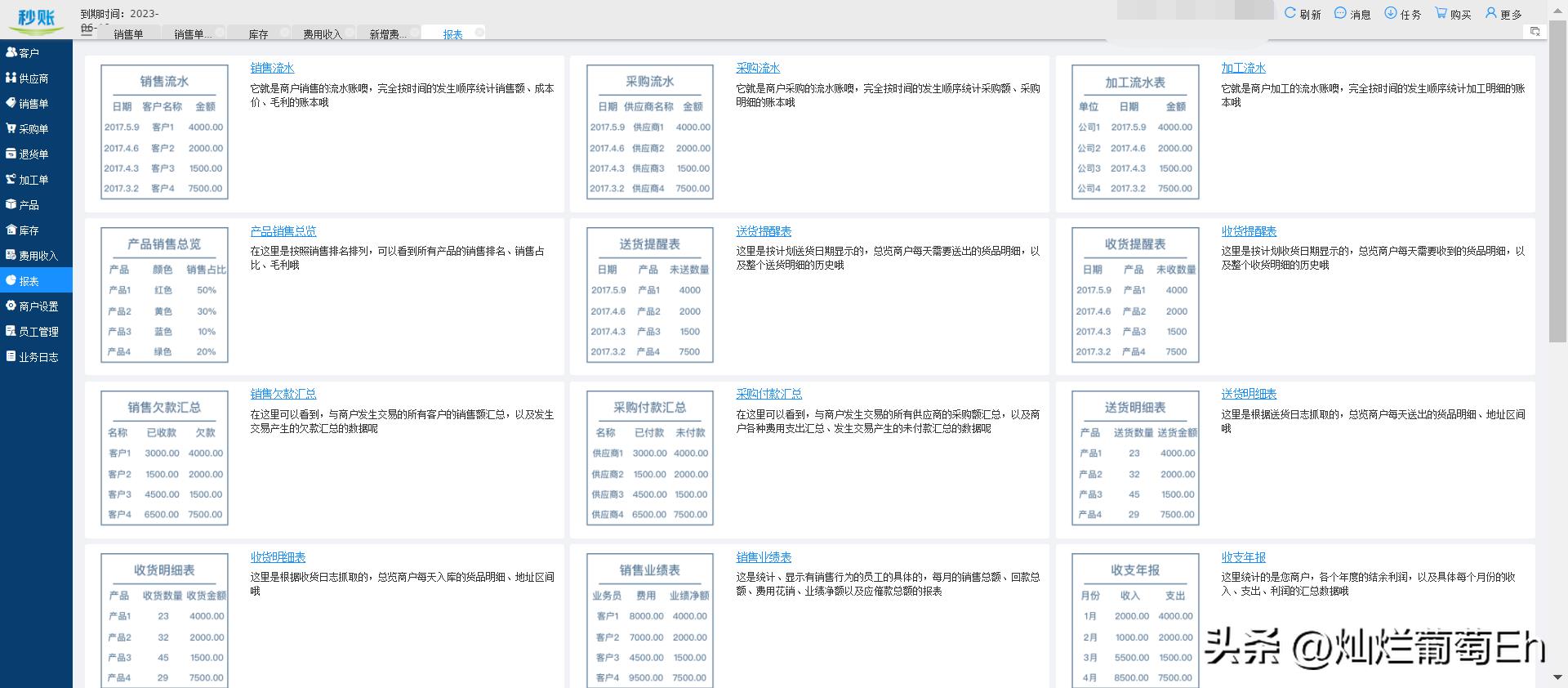1568x688 pixels.
Task: Open 库存 in the left sidebar
Action: coord(36,230)
